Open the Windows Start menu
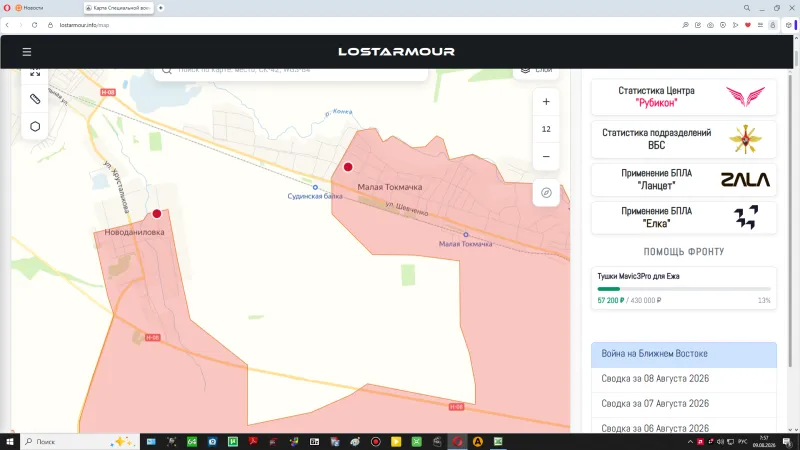Screen dimensions: 800x450 click(10, 442)
